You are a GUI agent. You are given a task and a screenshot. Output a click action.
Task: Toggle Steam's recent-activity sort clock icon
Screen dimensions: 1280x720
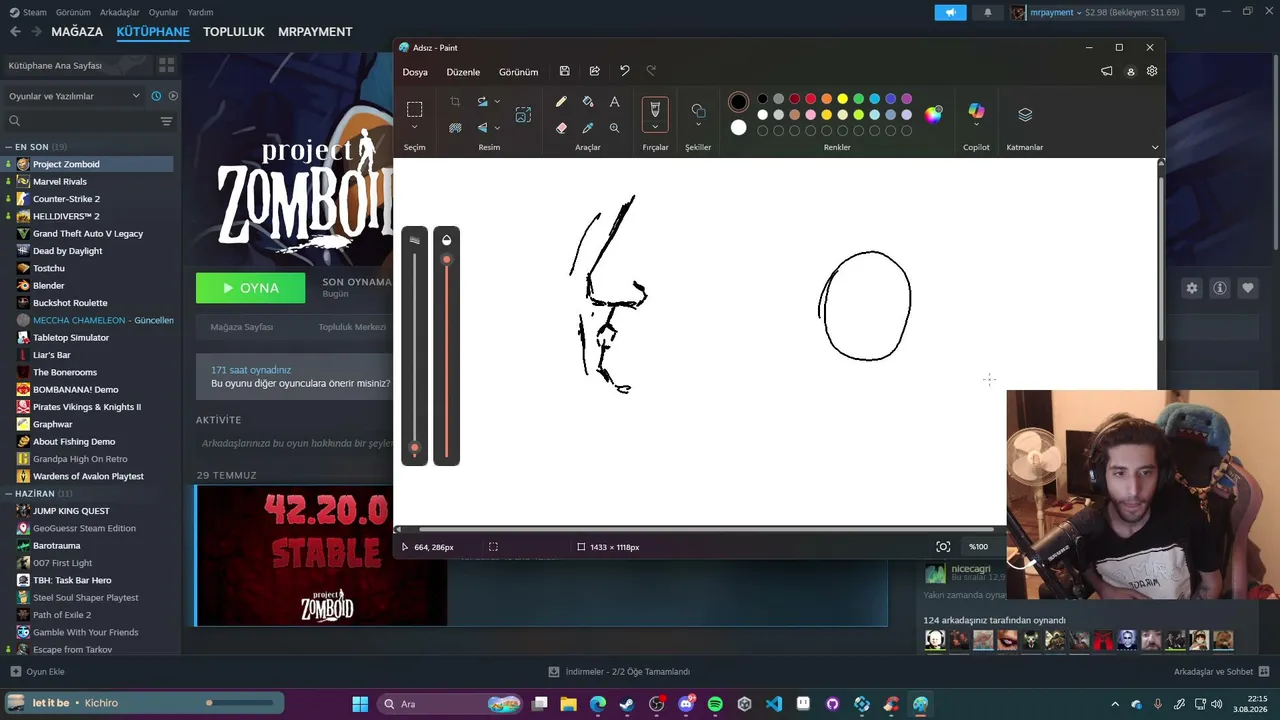tap(156, 96)
